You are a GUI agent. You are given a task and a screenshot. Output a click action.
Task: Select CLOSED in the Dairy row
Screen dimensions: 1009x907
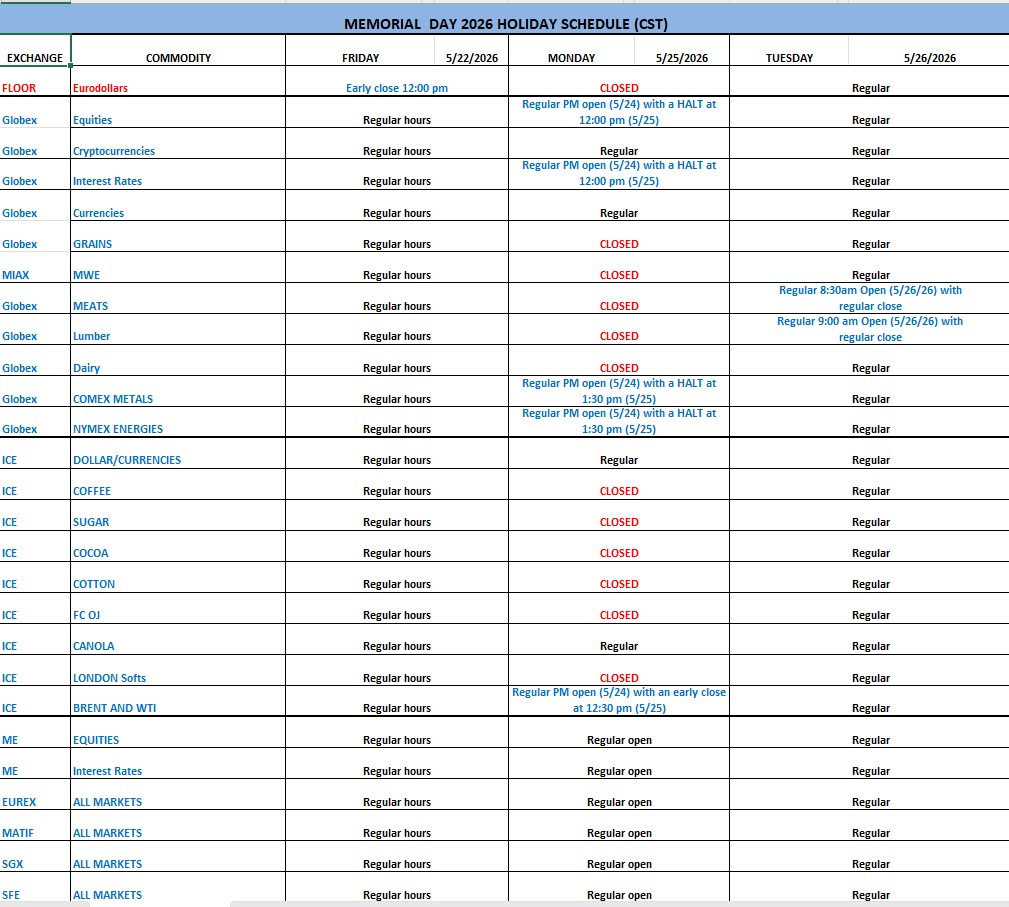pos(619,360)
